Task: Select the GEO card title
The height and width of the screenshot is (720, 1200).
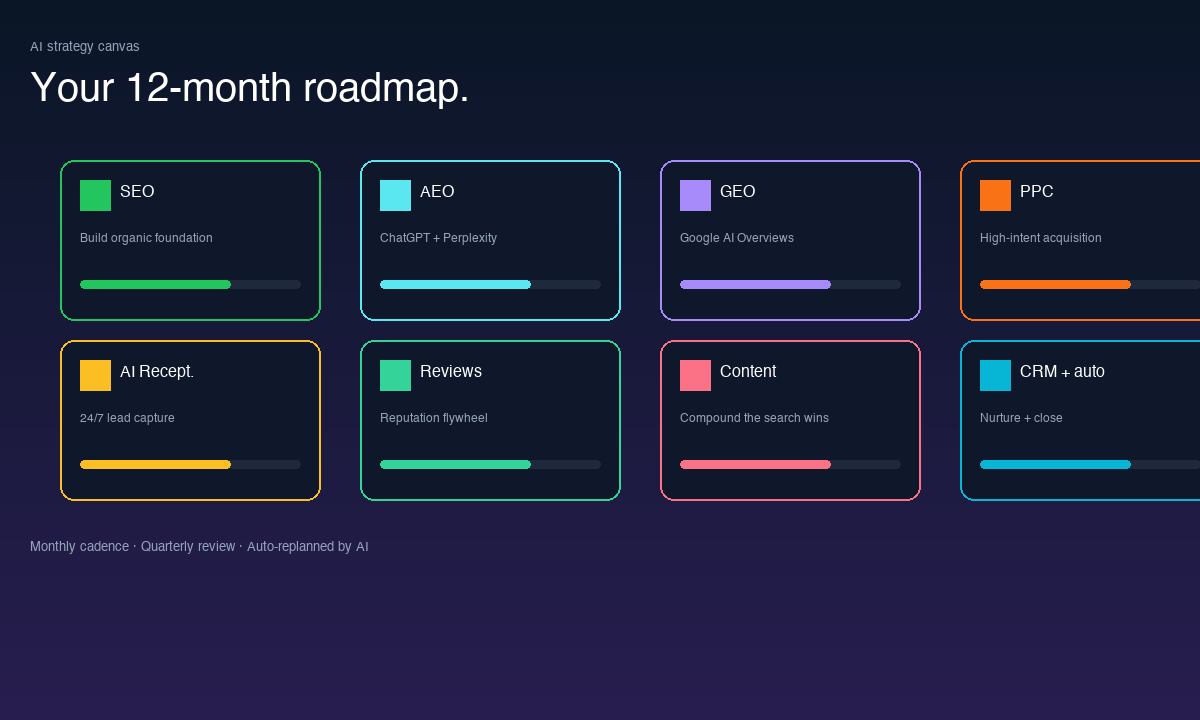Action: pos(738,191)
